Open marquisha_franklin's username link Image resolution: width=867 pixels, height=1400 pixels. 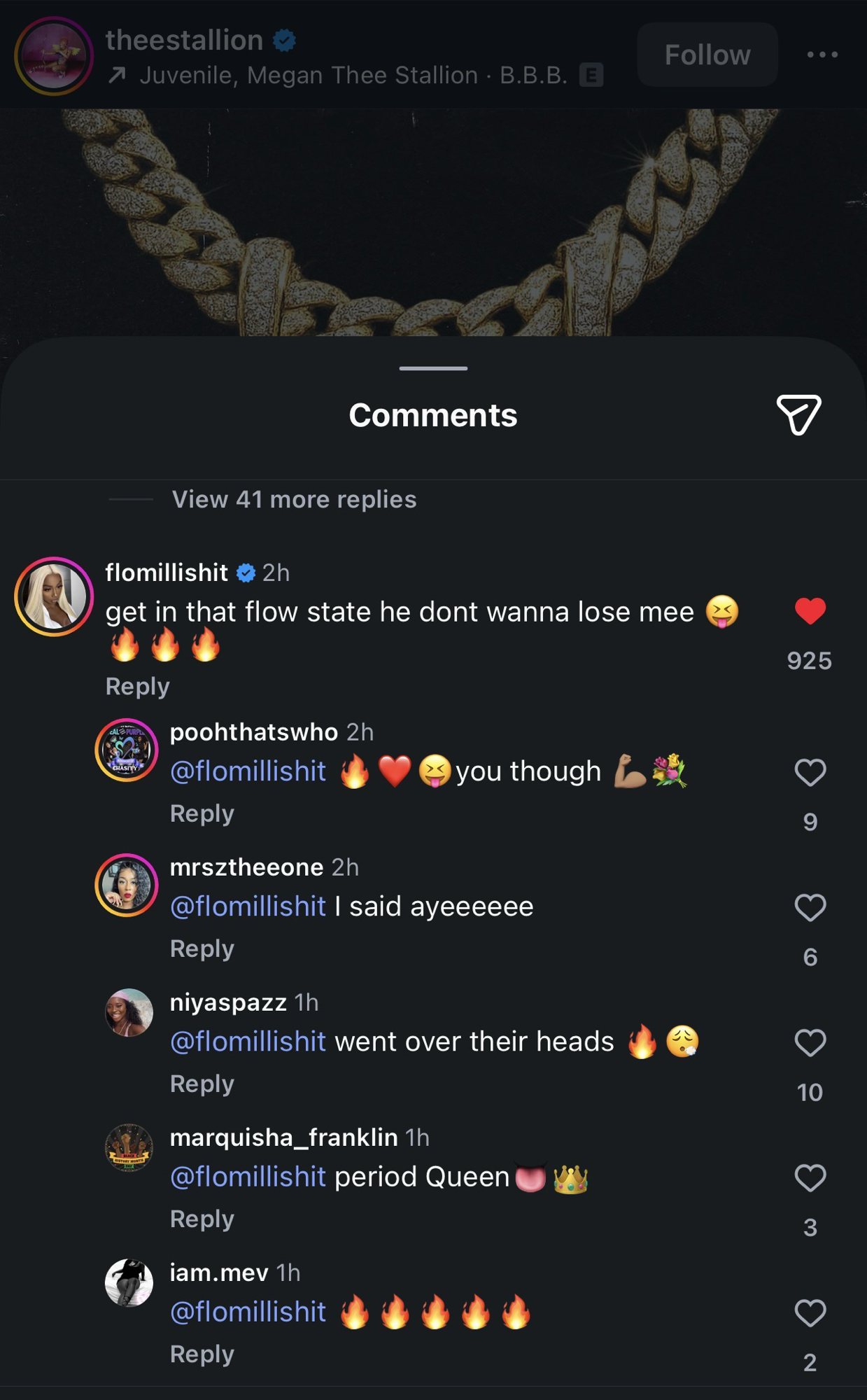tap(283, 1137)
